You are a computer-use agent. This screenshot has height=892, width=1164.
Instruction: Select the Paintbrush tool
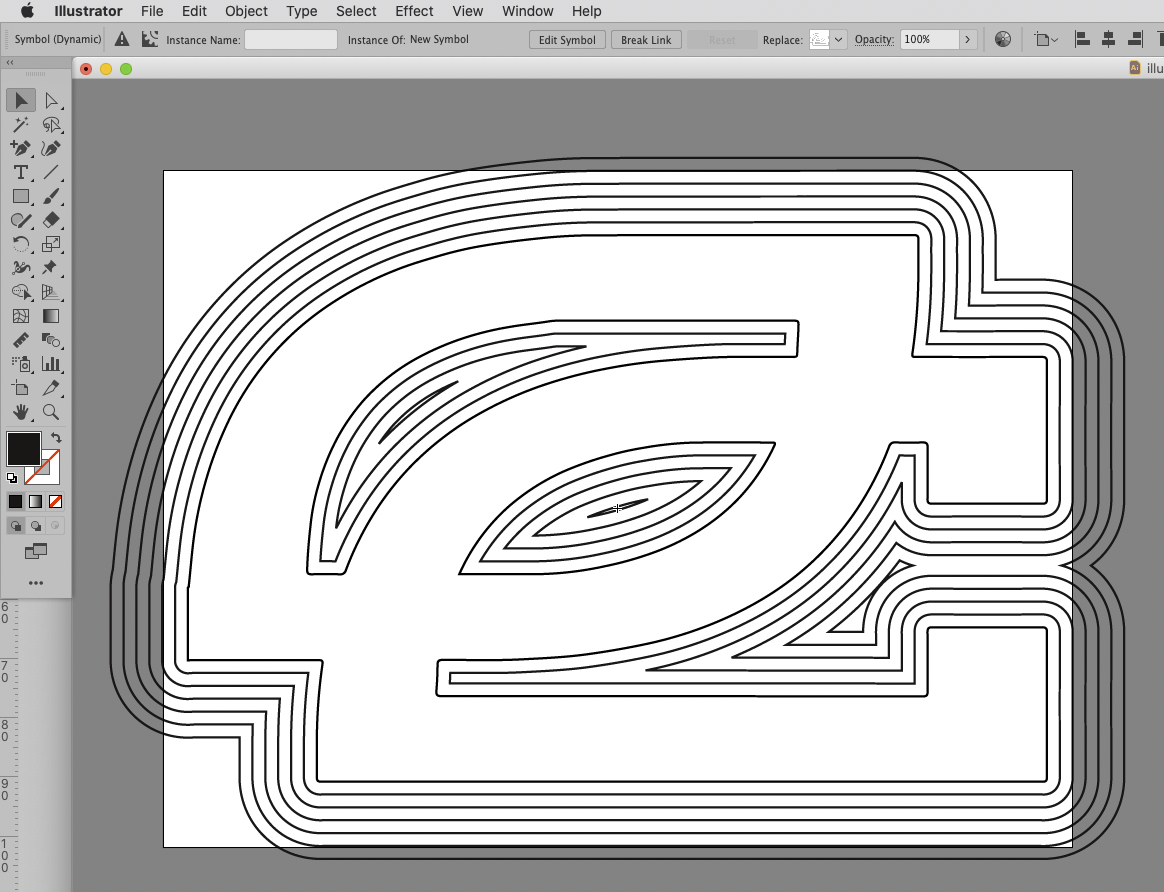tap(53, 196)
